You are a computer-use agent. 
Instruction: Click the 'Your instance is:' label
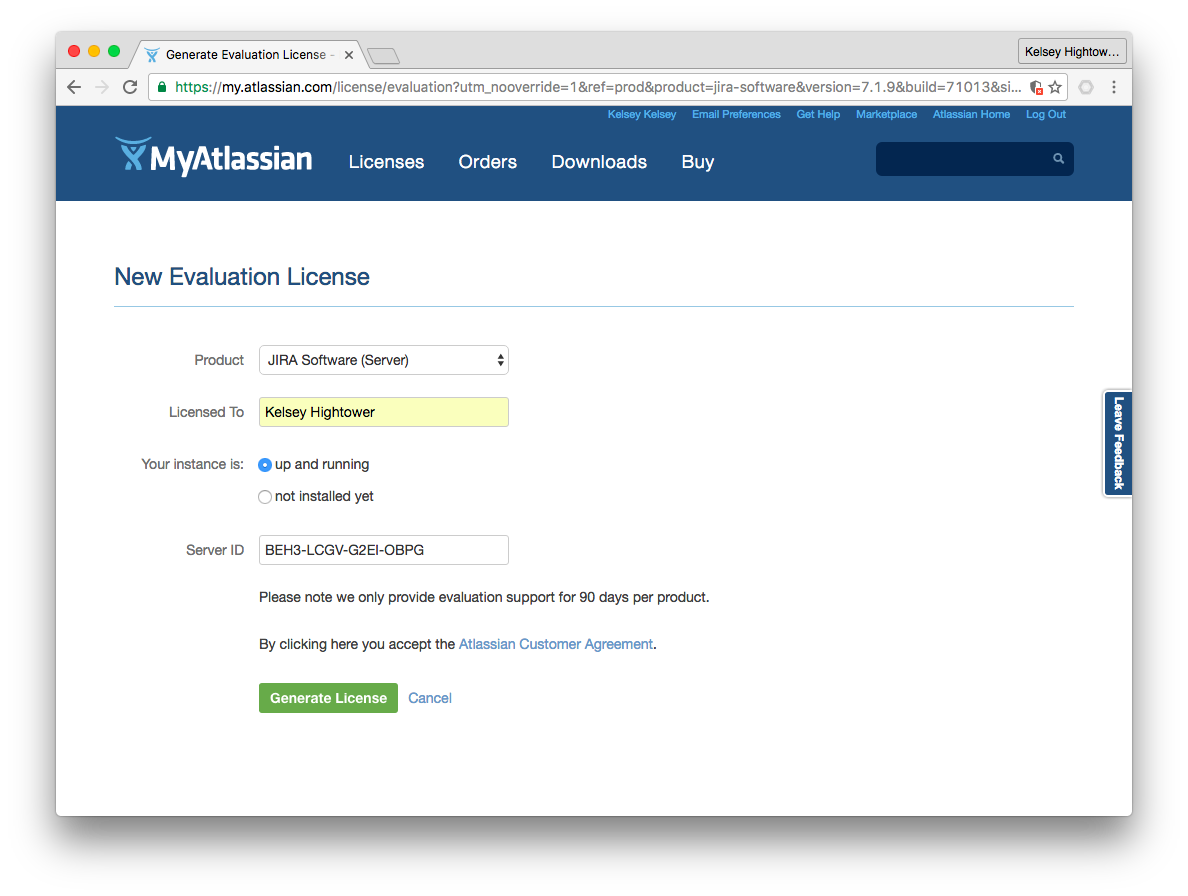[x=192, y=464]
